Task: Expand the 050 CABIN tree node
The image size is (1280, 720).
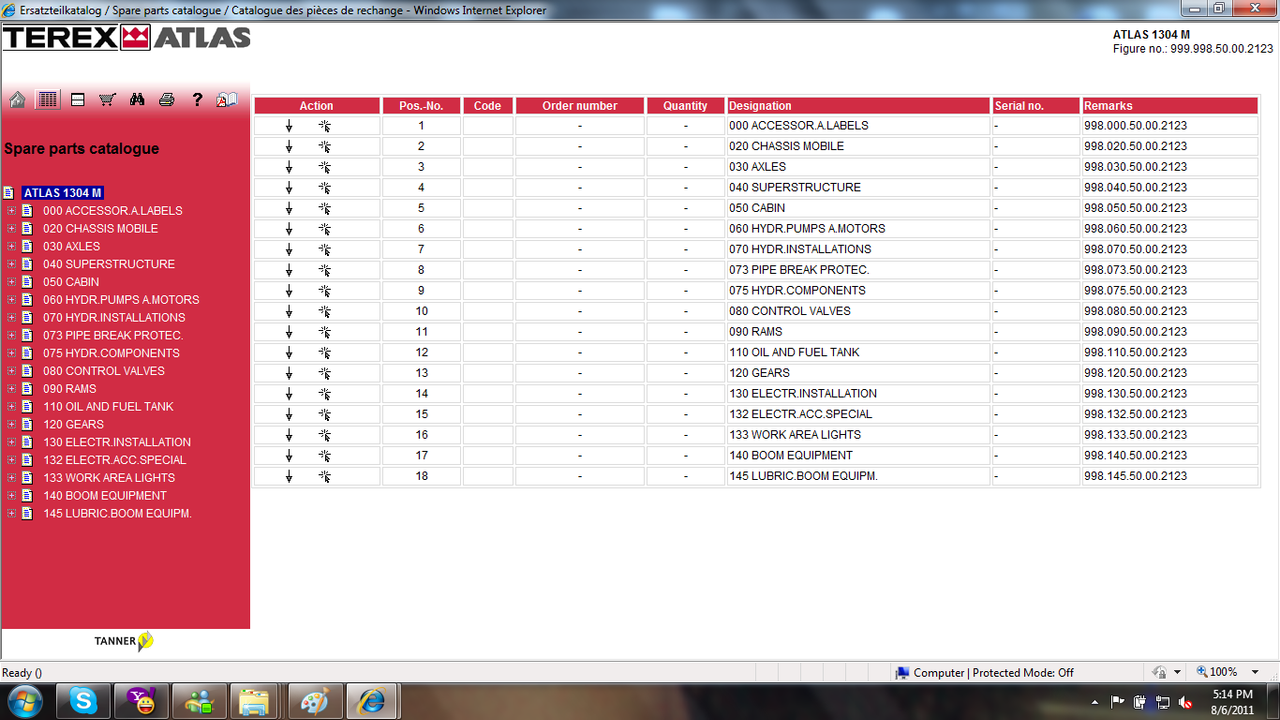Action: coord(12,283)
